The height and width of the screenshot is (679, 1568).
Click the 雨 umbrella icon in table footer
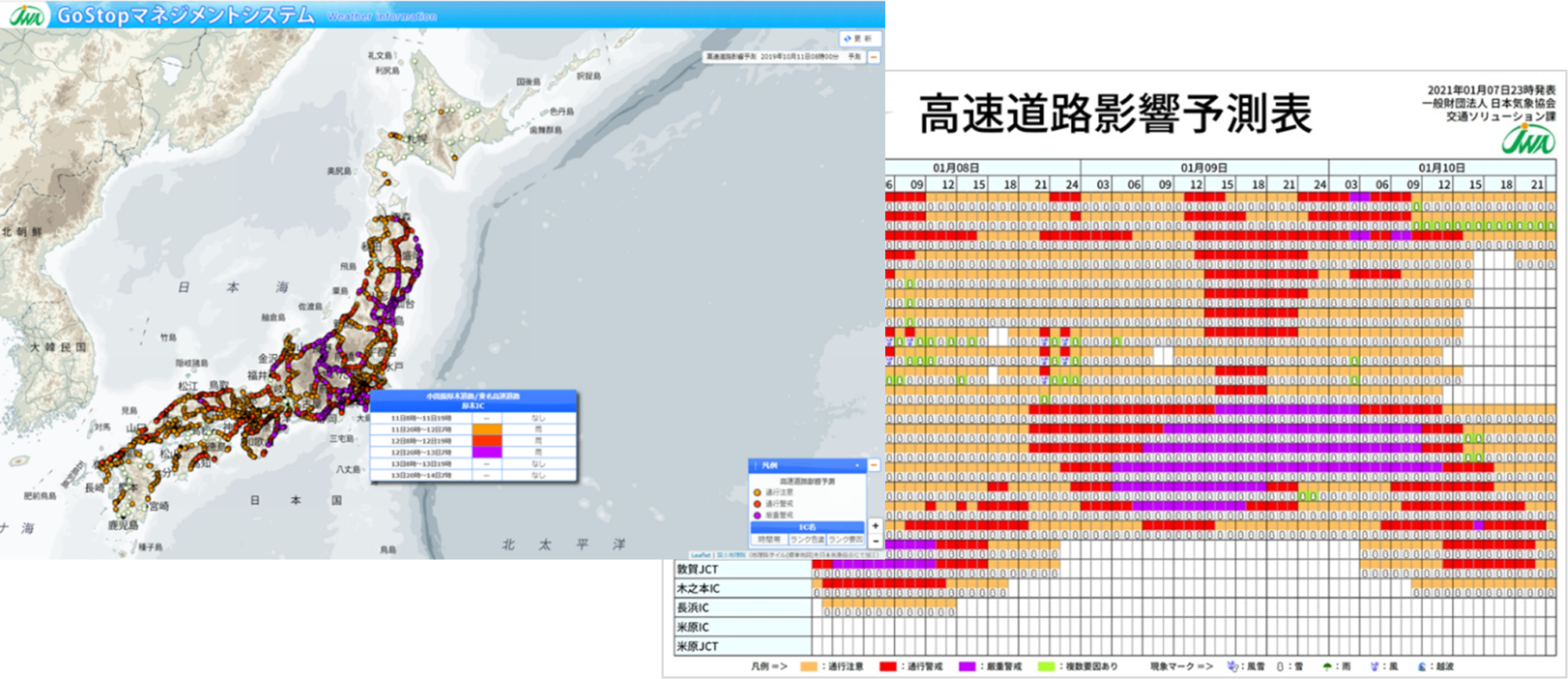1327,667
